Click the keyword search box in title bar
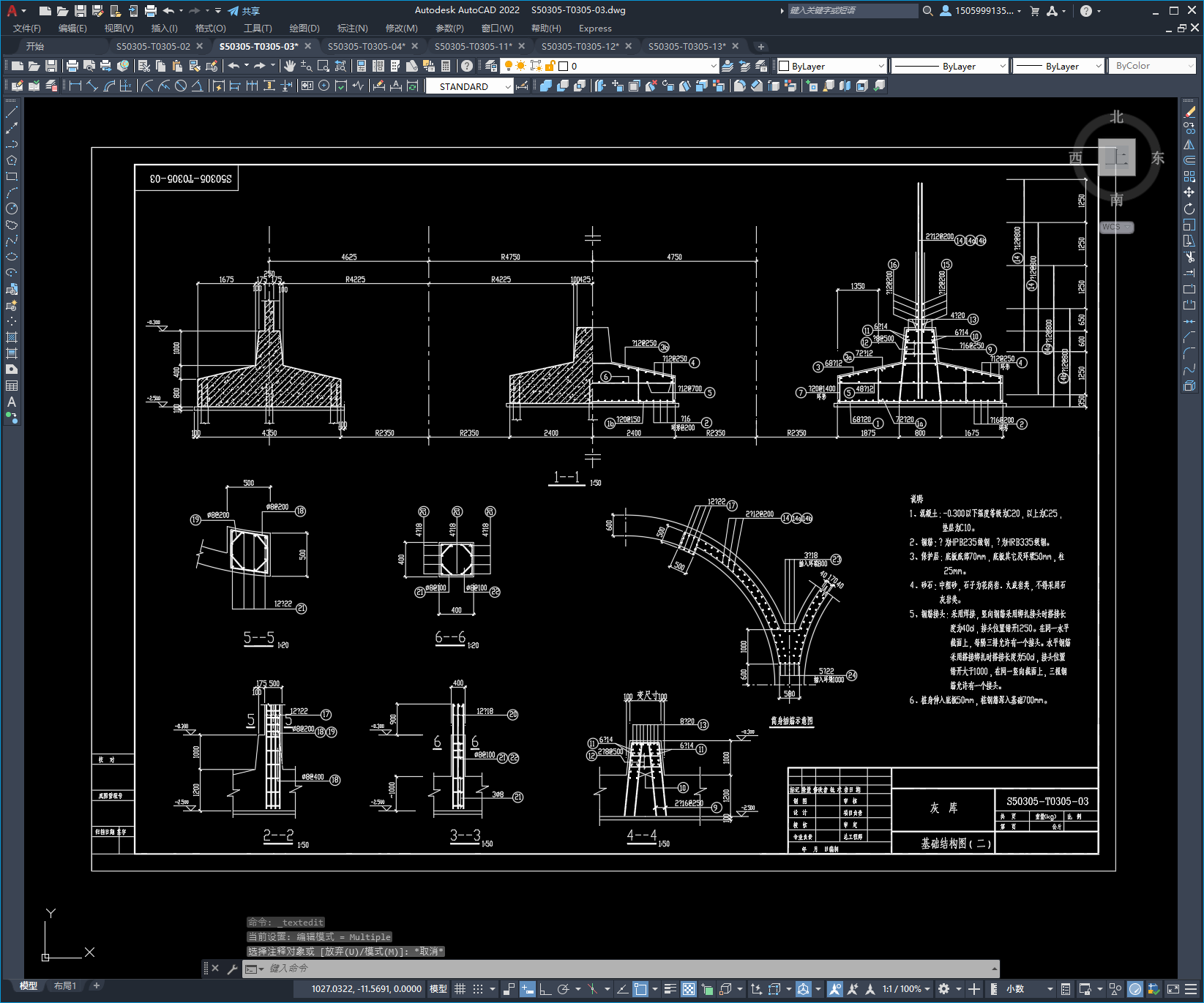The image size is (1204, 1003). 853,11
